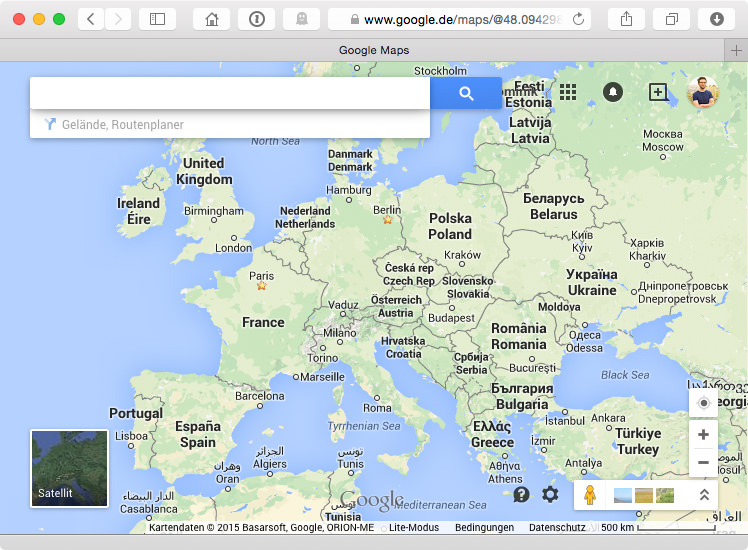Click the 1Password toolbar icon
The height and width of the screenshot is (550, 748).
257,19
